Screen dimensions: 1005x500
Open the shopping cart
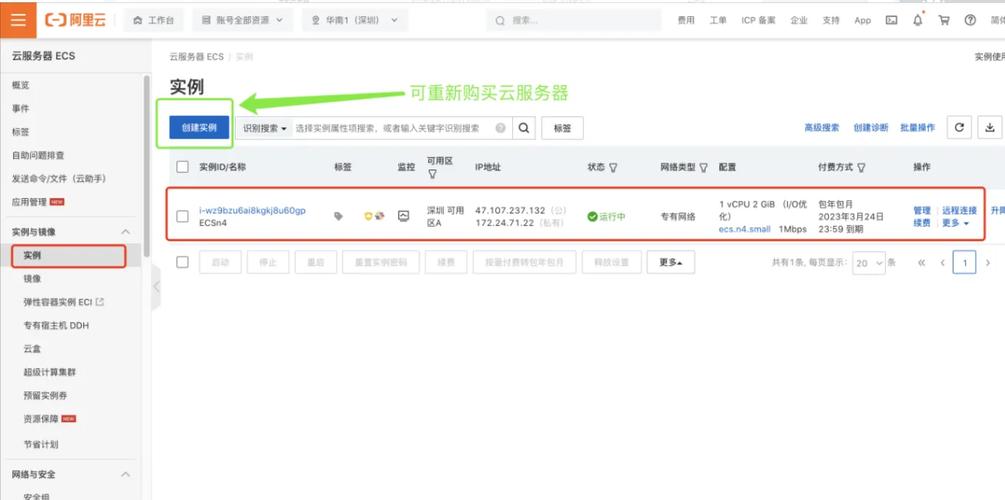pos(944,21)
